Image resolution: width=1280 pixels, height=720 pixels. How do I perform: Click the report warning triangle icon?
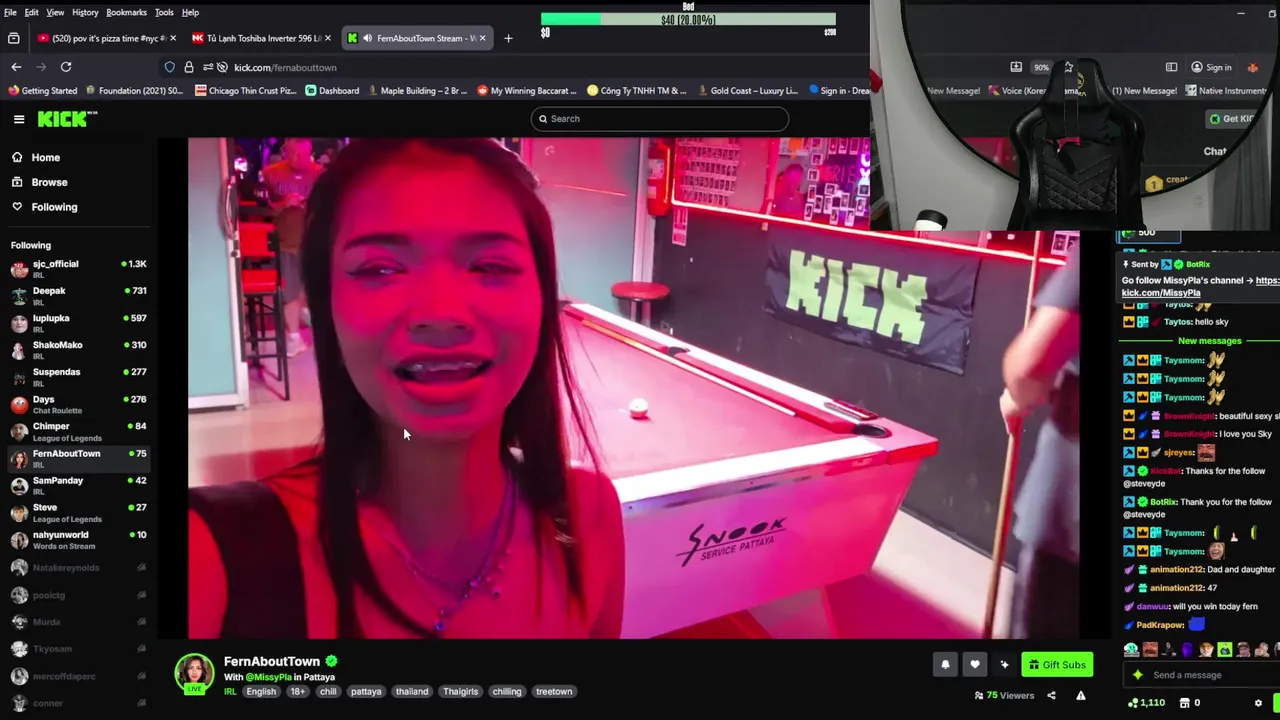(1081, 696)
